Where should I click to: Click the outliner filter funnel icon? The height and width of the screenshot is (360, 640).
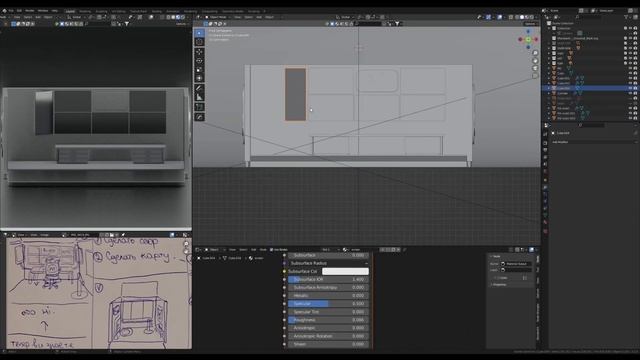point(627,17)
